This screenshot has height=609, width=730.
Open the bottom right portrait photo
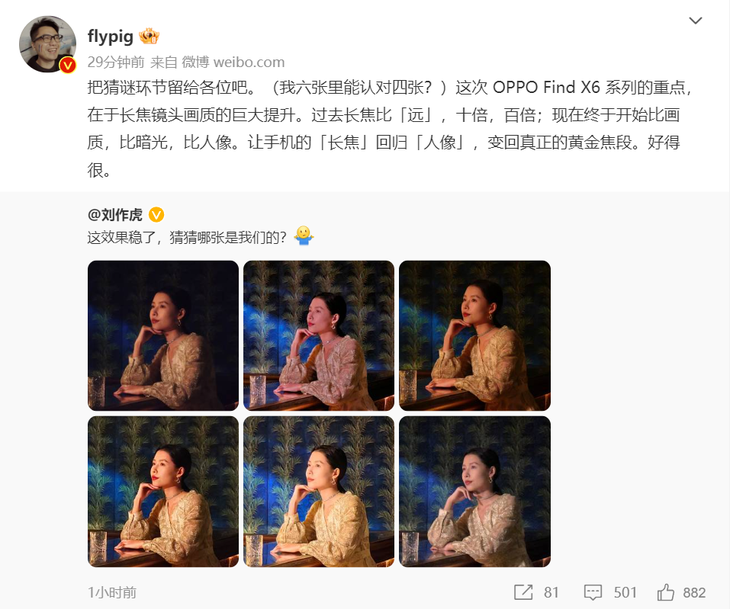coord(475,492)
